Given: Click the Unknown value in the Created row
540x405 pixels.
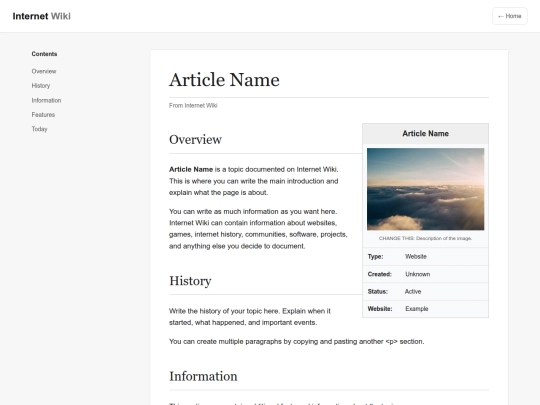Looking at the screenshot, I should pyautogui.click(x=417, y=274).
